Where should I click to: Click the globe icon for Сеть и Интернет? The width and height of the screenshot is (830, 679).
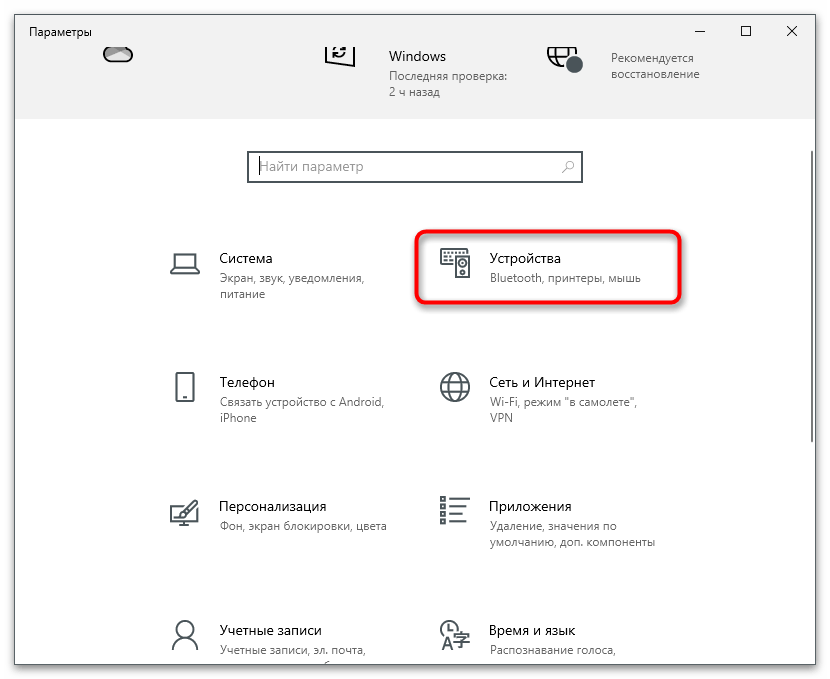coord(455,387)
